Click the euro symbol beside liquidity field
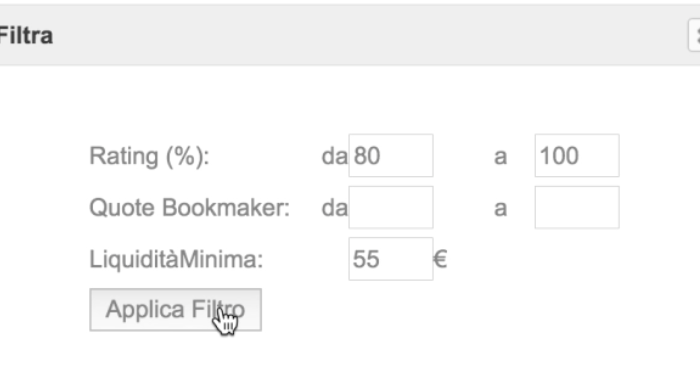 point(440,259)
